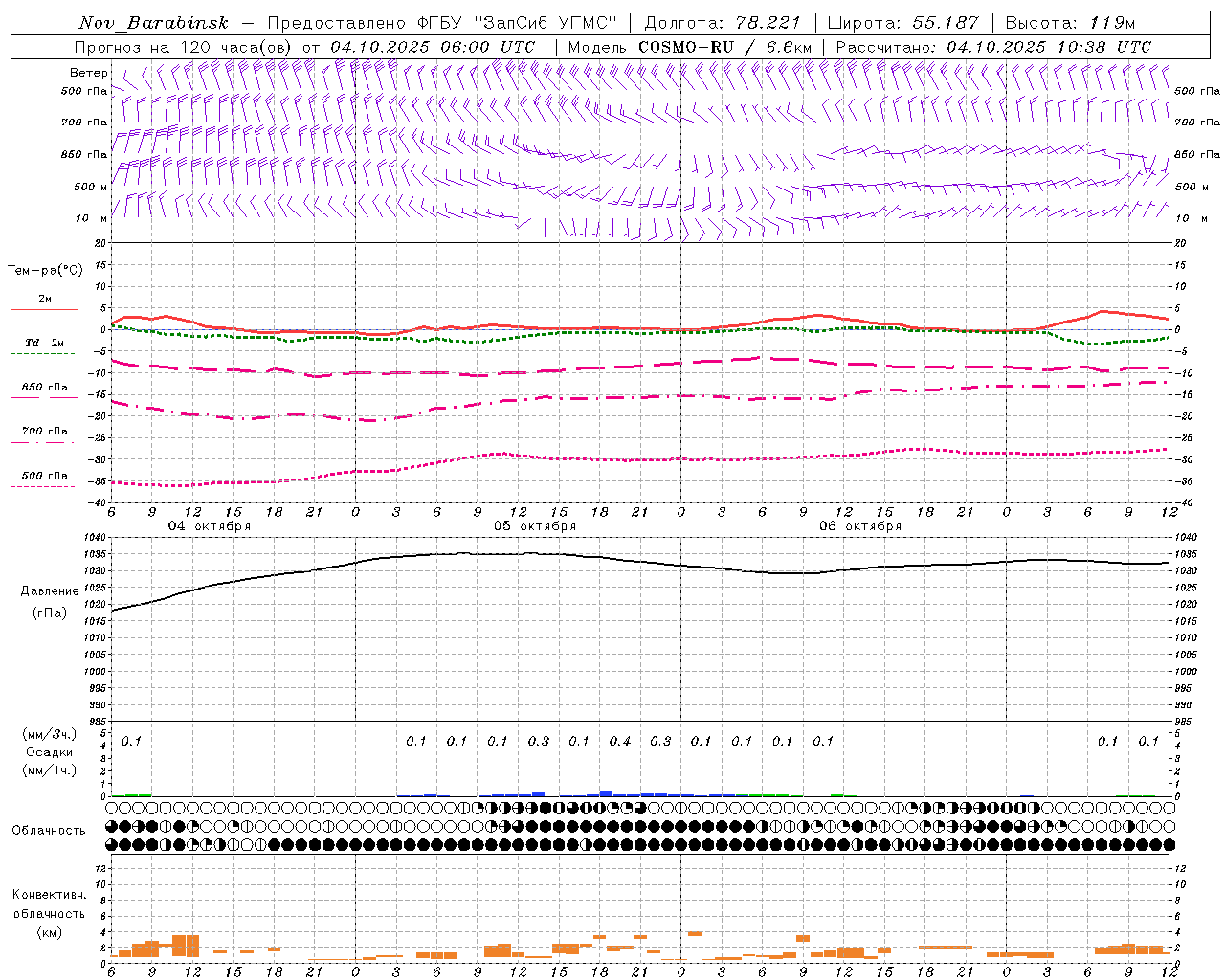
Task: Select the 'Предоставлено ФГБУ "ЗапСиб УГМС"' header text
Action: pos(442,23)
